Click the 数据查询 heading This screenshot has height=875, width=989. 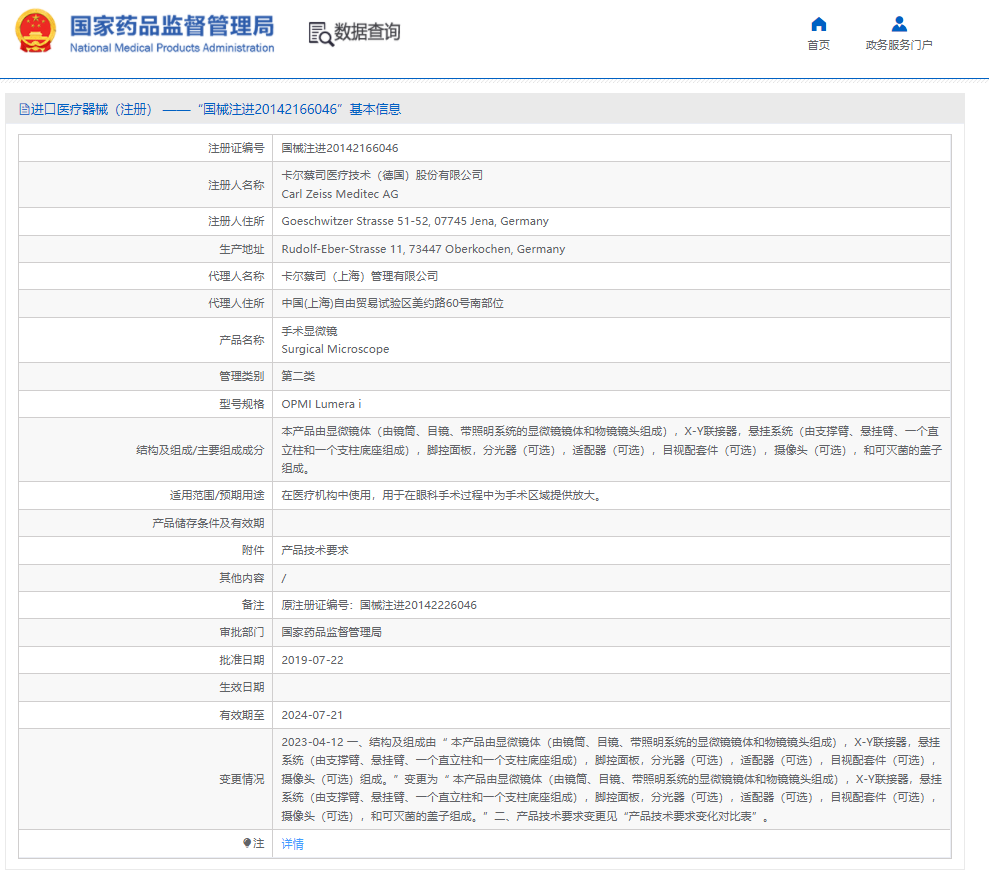[x=367, y=32]
